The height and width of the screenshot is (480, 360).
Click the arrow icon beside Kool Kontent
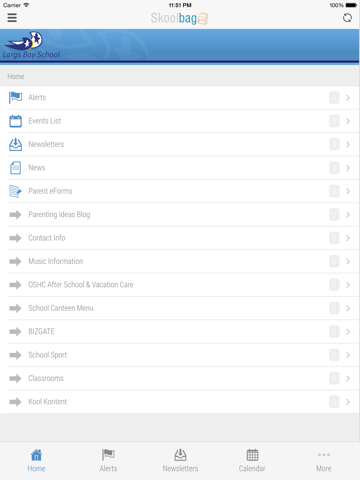point(15,402)
